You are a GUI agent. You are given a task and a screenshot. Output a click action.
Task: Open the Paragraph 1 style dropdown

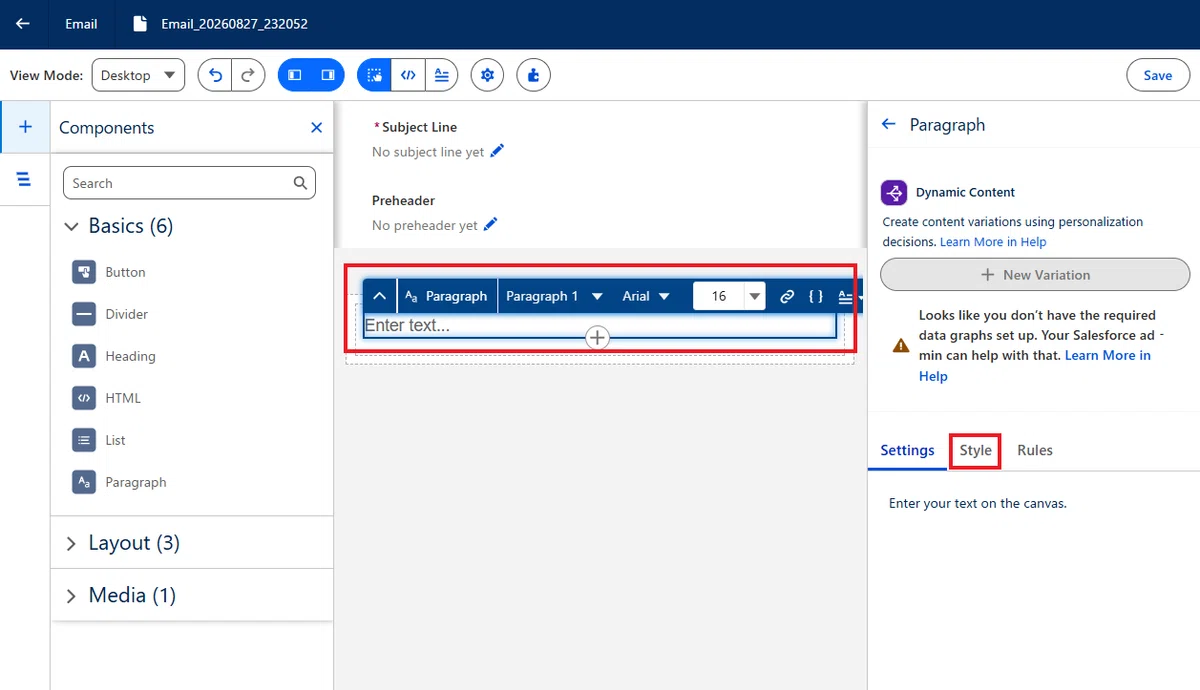coord(554,296)
